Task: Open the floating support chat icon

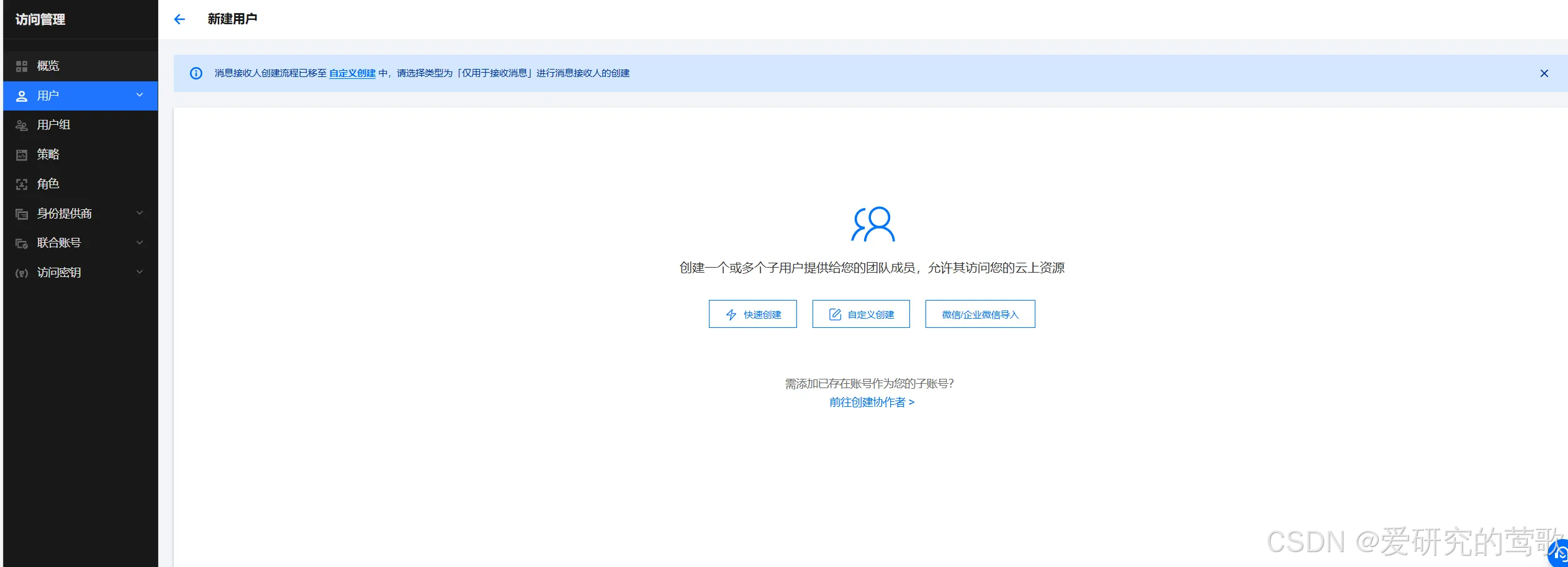Action: 1558,553
